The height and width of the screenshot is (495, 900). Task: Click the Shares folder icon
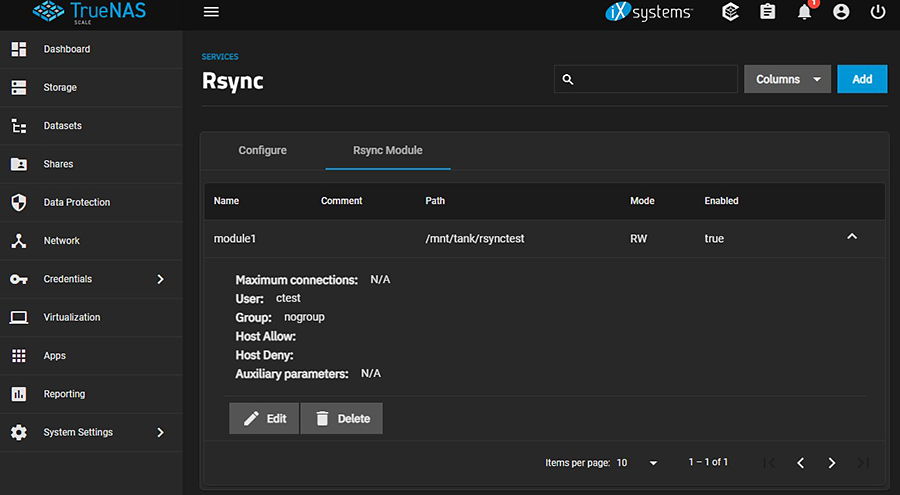(19, 164)
